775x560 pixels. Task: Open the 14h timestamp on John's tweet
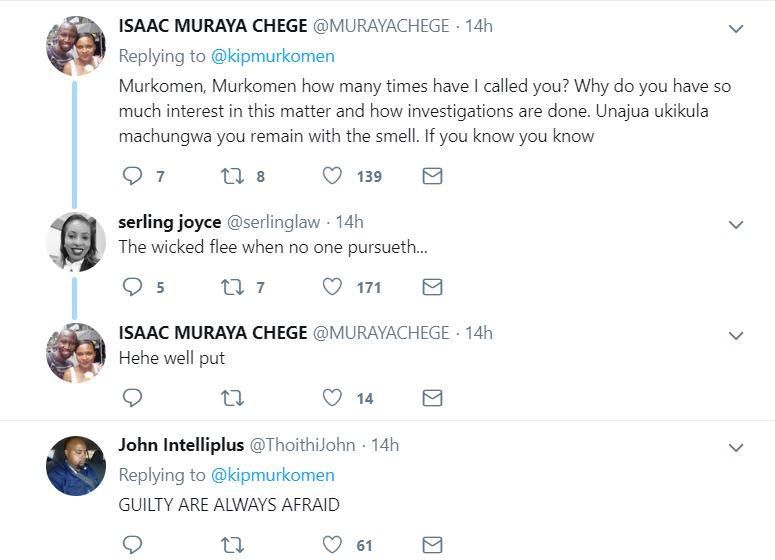[385, 444]
